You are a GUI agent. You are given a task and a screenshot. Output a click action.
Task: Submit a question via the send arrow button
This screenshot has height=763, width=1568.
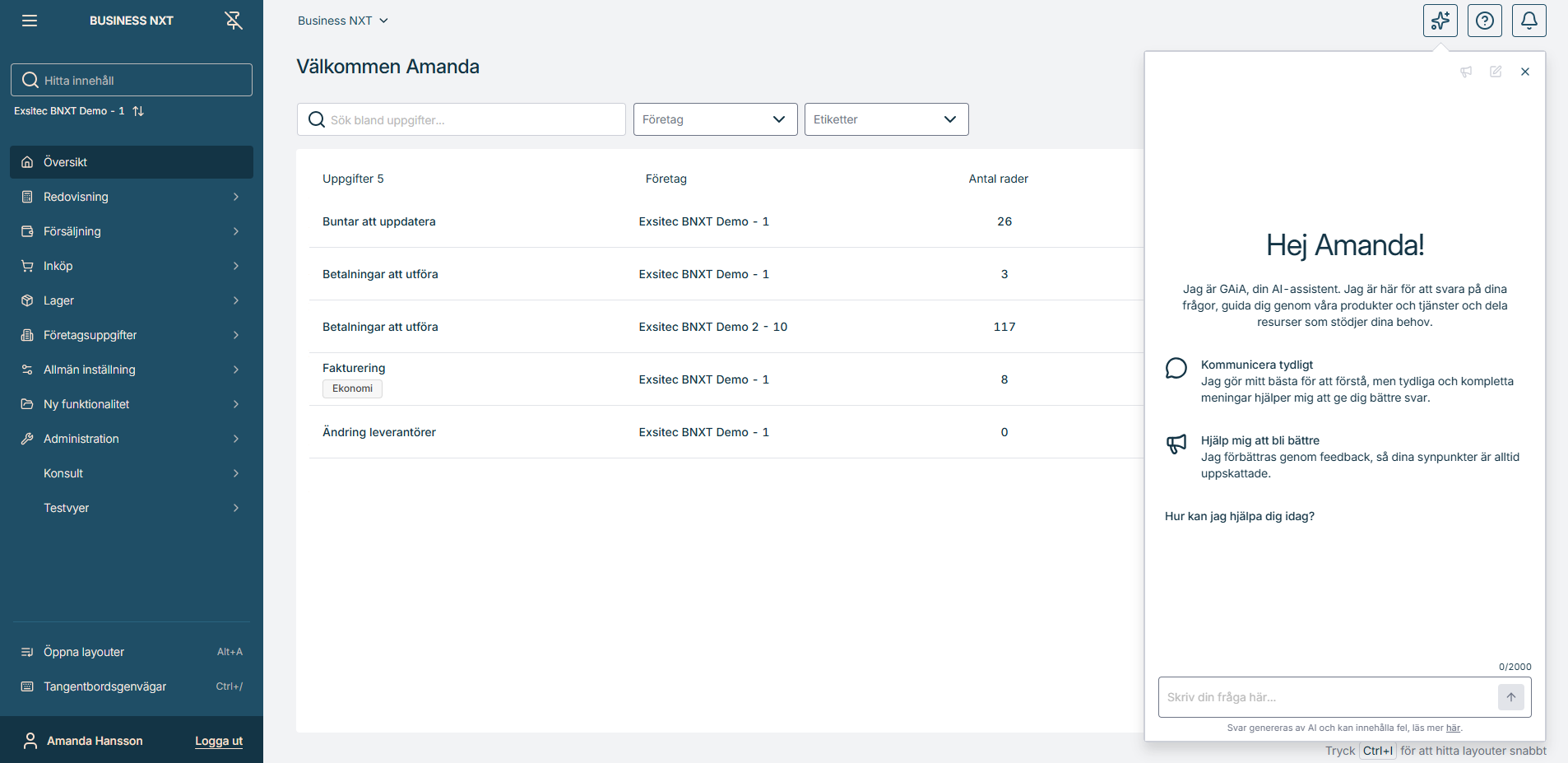(1510, 696)
